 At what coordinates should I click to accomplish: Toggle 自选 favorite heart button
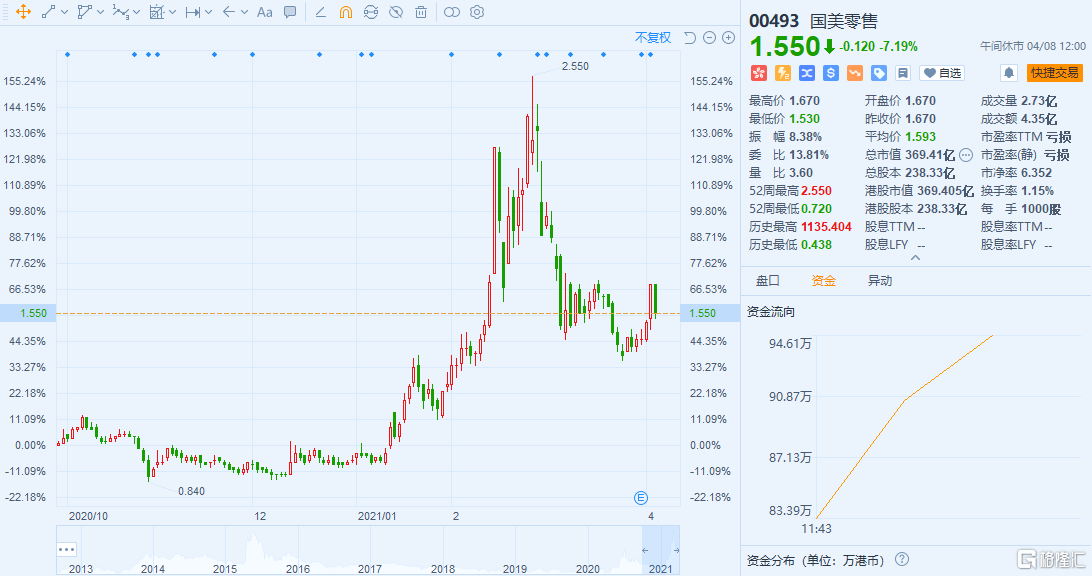(941, 73)
